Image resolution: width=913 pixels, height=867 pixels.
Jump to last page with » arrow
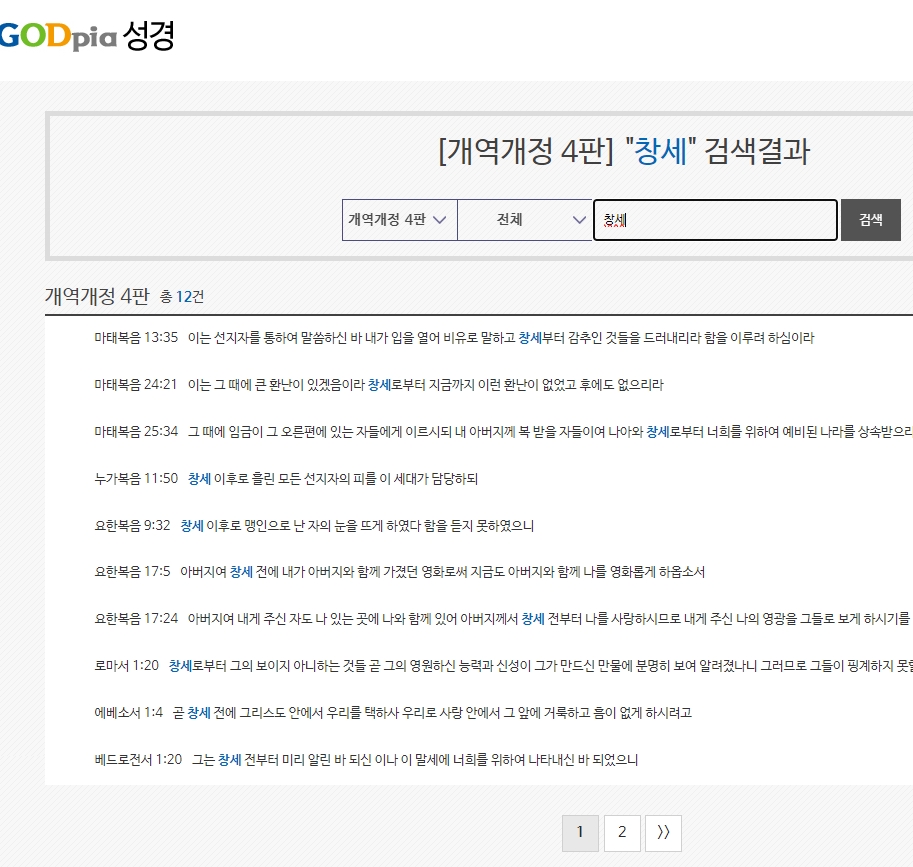click(663, 833)
